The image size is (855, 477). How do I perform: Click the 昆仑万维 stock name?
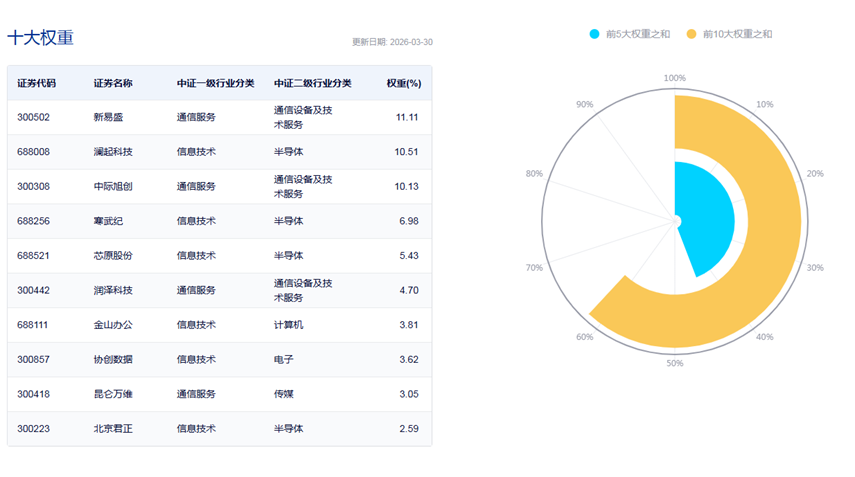113,394
